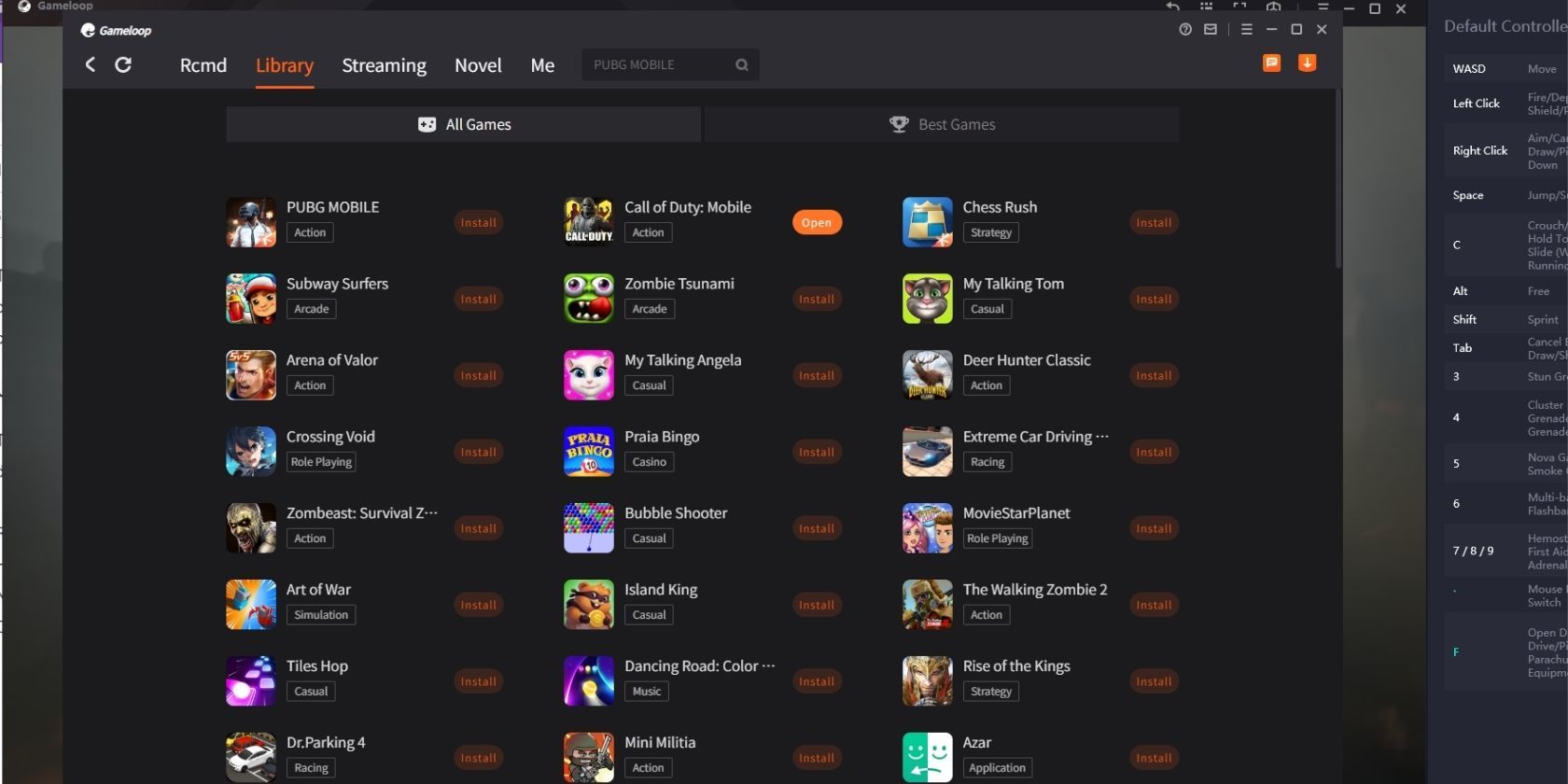Install Dr.Parking 4
Viewport: 1568px width, 784px height.
[x=479, y=758]
